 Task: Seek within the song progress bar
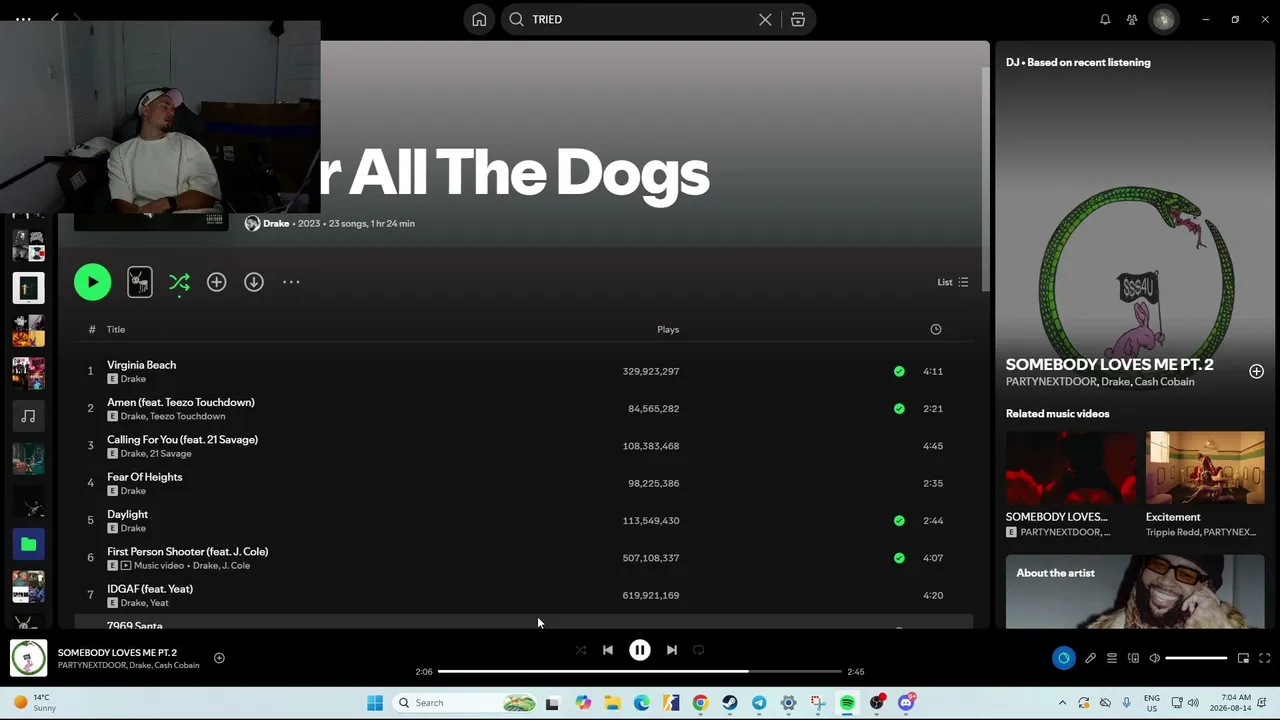point(639,672)
